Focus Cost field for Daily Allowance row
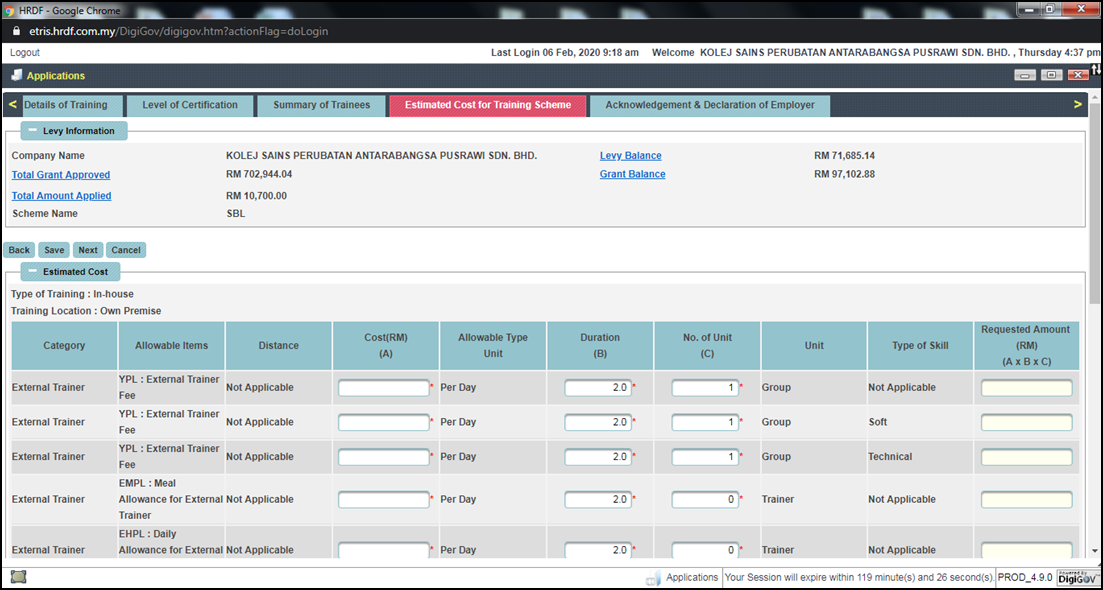1103x590 pixels. (383, 550)
